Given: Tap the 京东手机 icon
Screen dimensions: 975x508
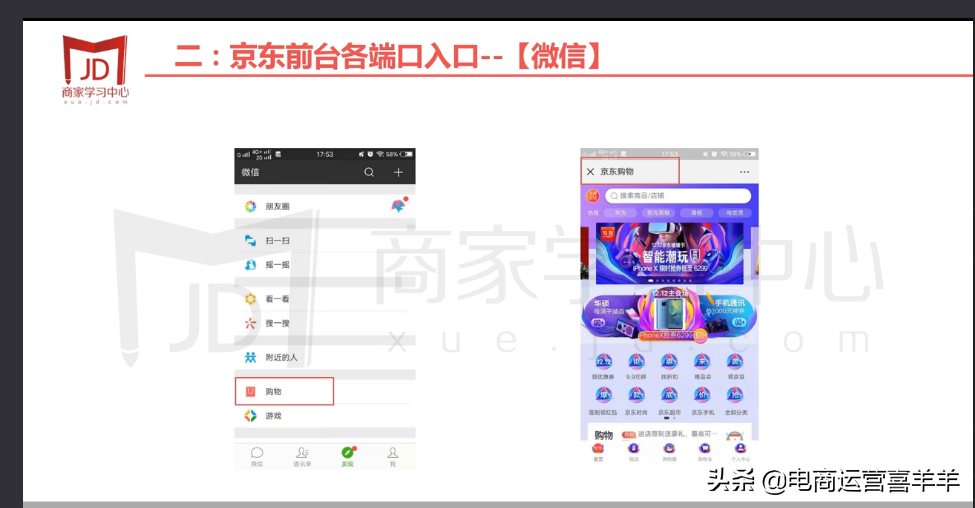Looking at the screenshot, I should pyautogui.click(x=702, y=402).
